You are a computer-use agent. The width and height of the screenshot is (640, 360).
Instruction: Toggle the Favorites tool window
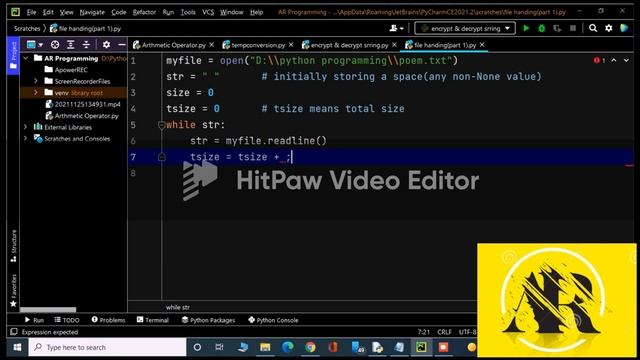coord(13,291)
